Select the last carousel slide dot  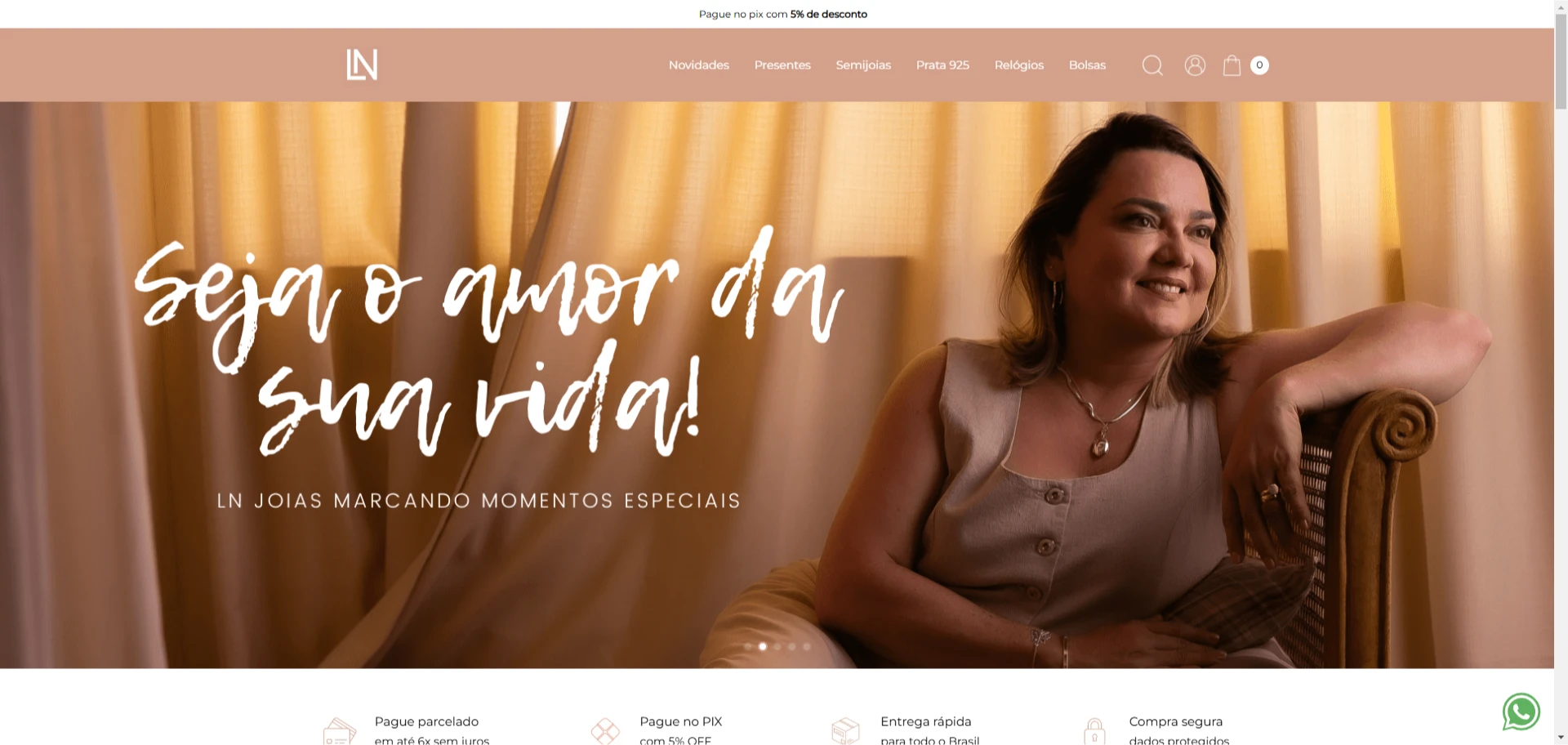coord(807,646)
